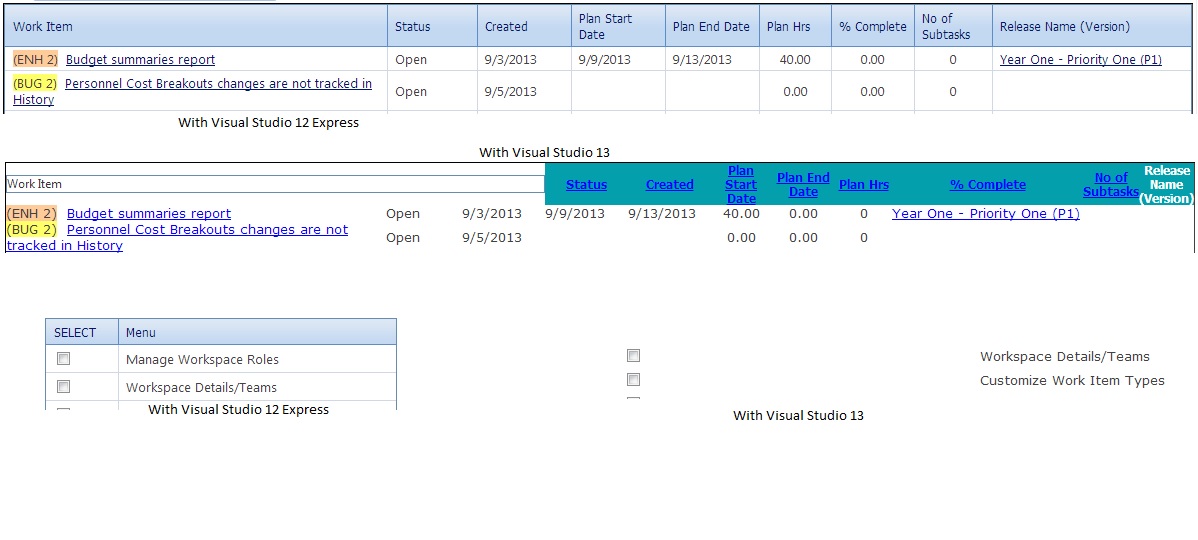Click the SELECT column header
The image size is (1198, 540).
click(82, 332)
